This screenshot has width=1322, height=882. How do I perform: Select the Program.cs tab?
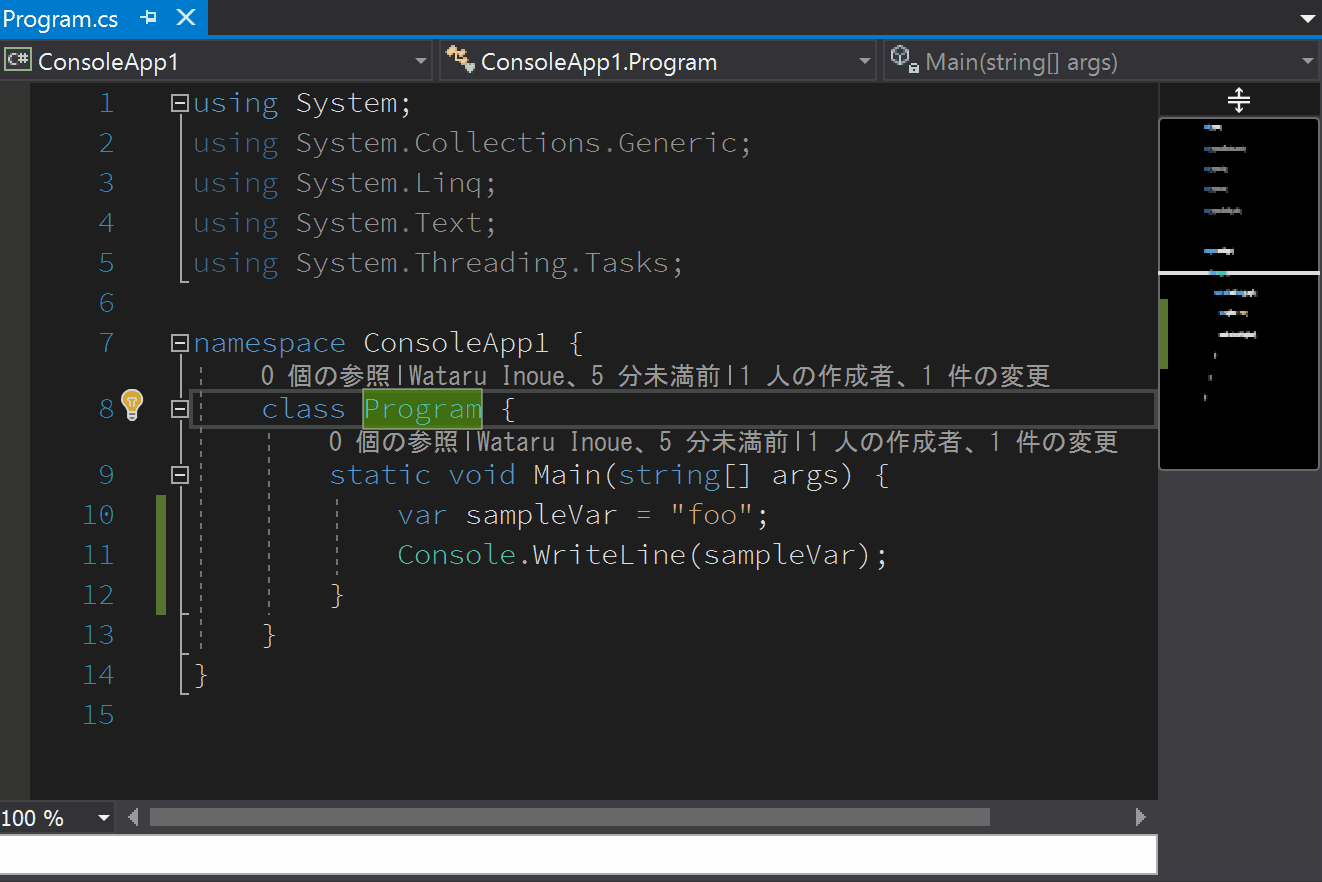pyautogui.click(x=60, y=17)
